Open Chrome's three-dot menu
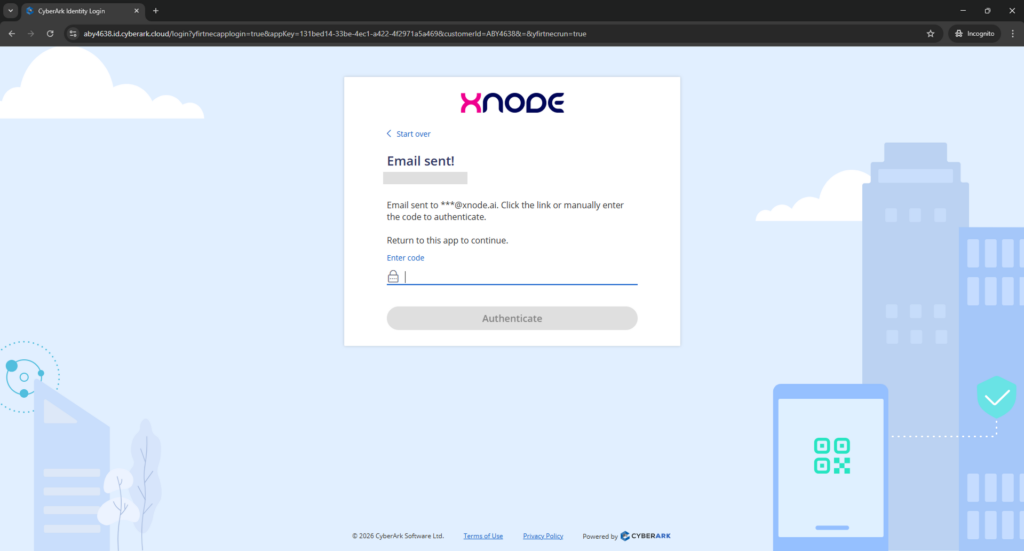This screenshot has height=551, width=1024. pos(1012,33)
